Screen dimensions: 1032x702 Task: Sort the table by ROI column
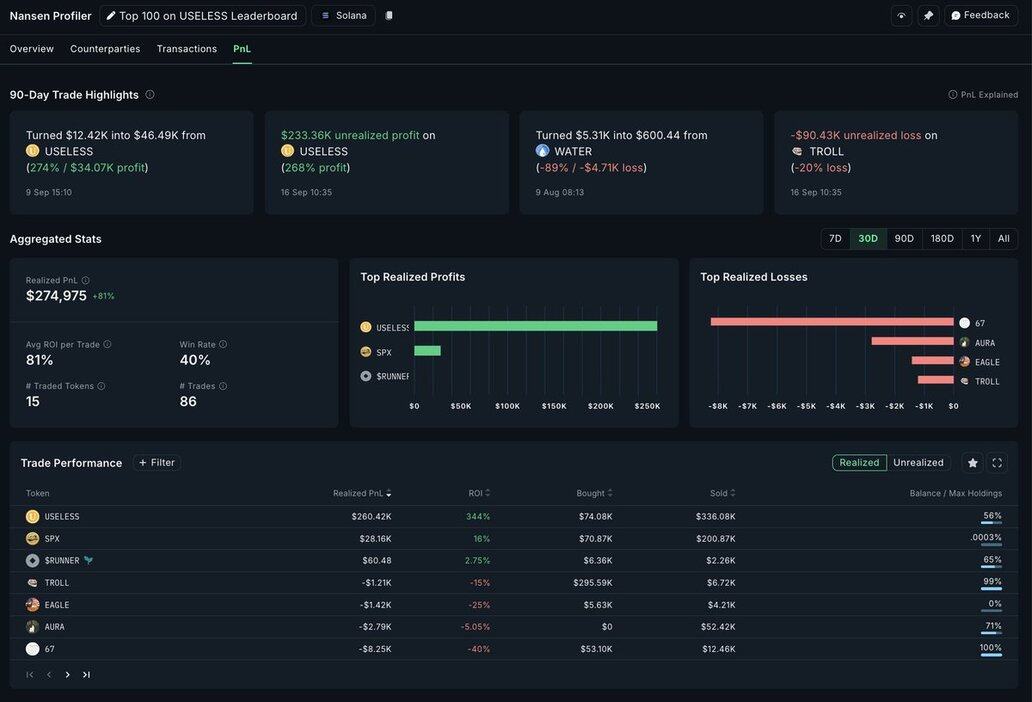pyautogui.click(x=479, y=493)
